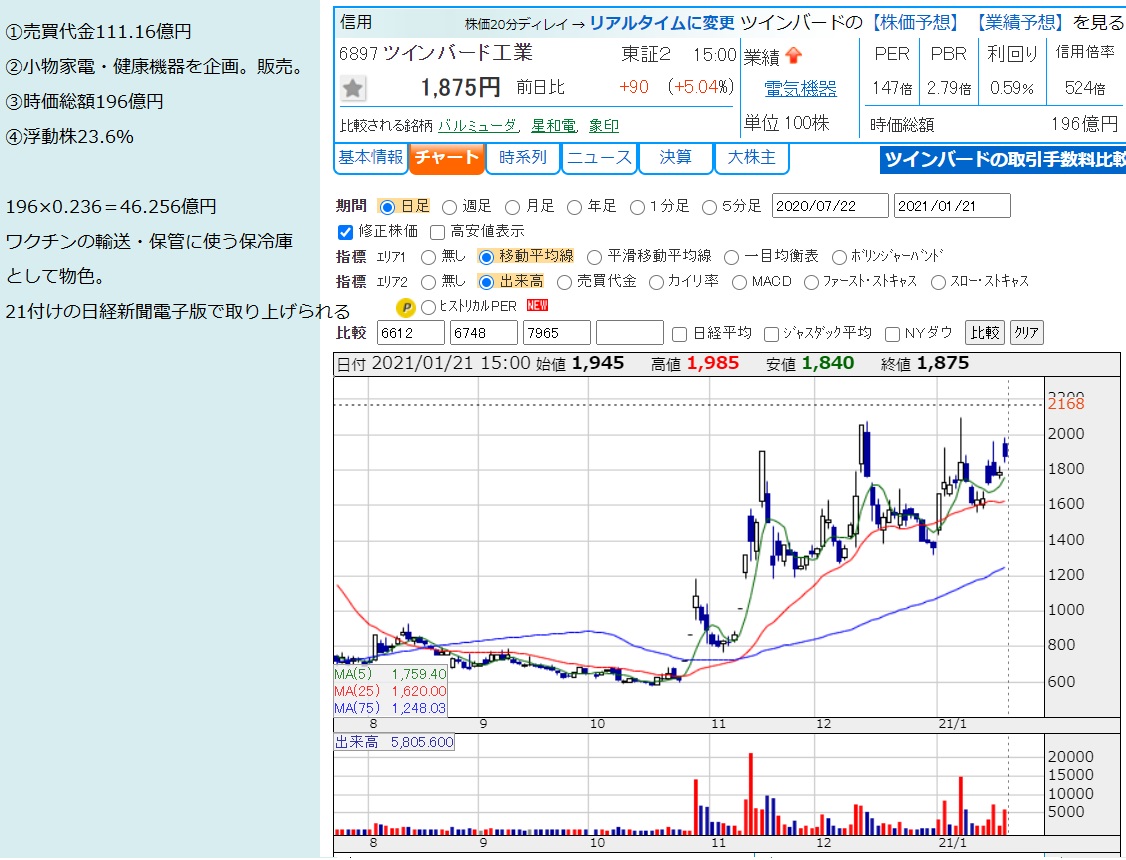Viewport: 1126px width, 860px height.
Task: Open the 星和電 comparison stock link
Action: (x=553, y=126)
